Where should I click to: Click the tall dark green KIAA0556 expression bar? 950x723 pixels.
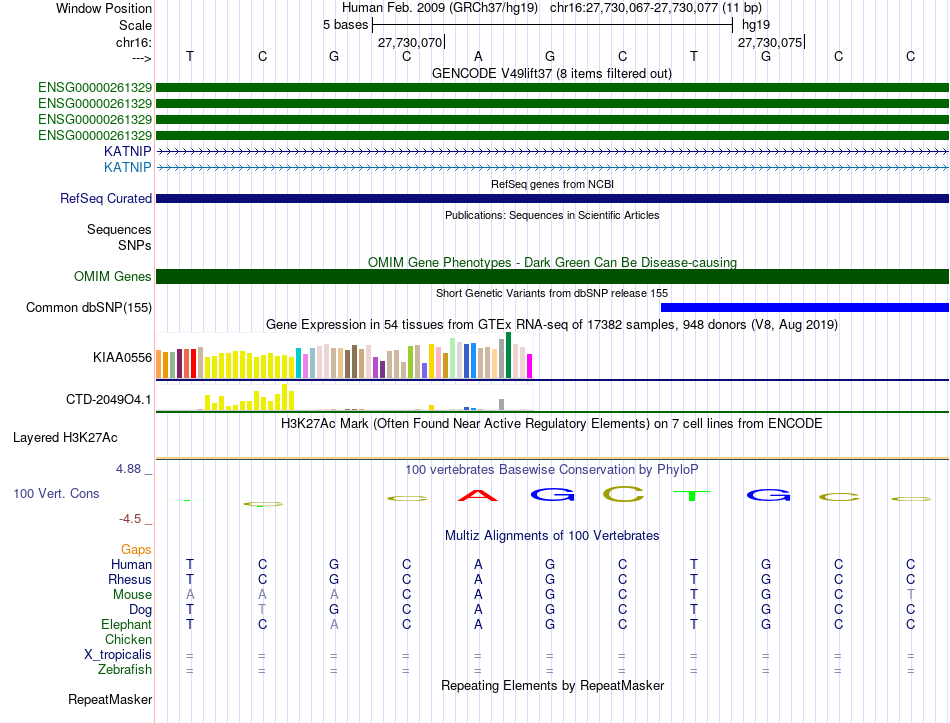click(x=508, y=355)
